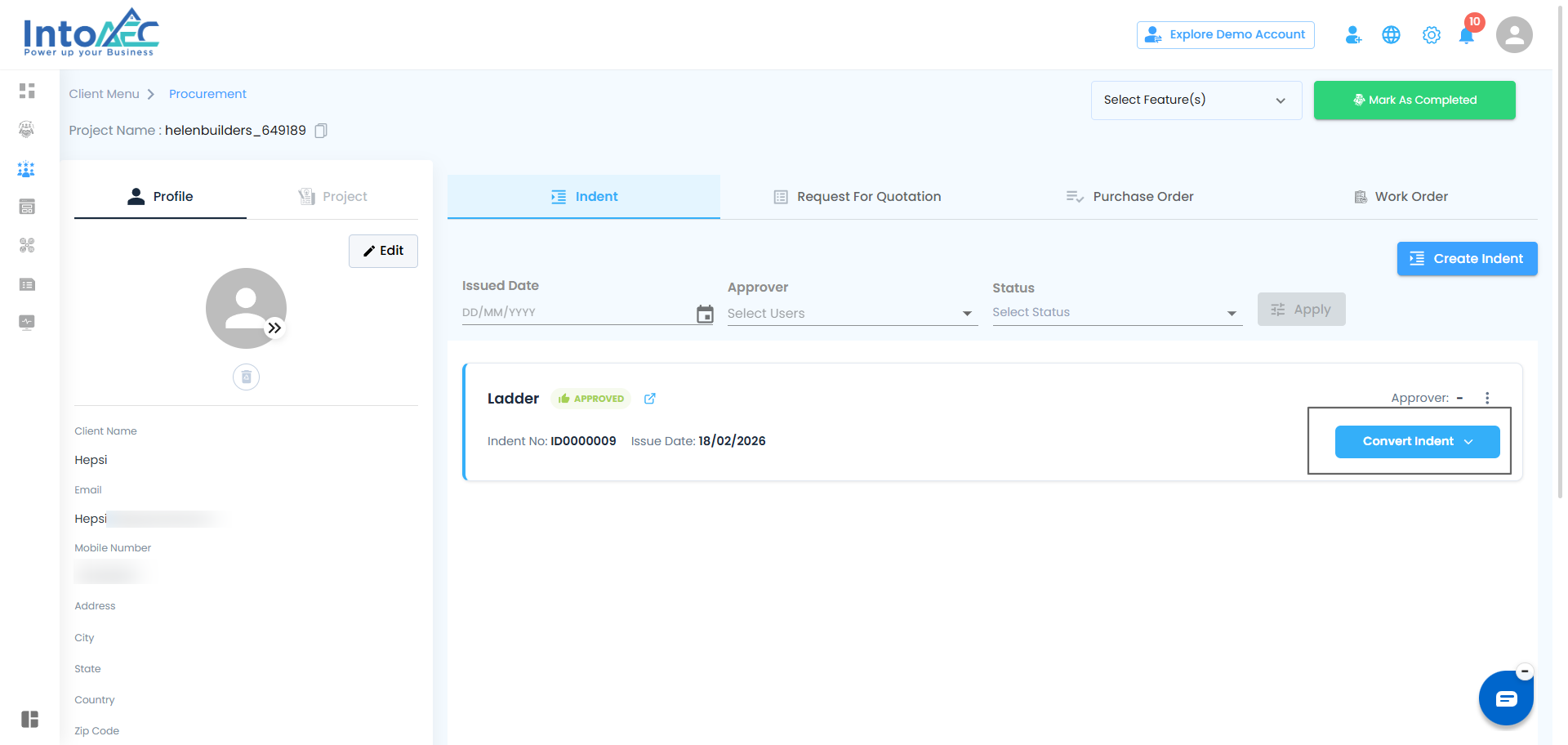Click the client name Hepsi value
This screenshot has width=1568, height=745.
[91, 460]
